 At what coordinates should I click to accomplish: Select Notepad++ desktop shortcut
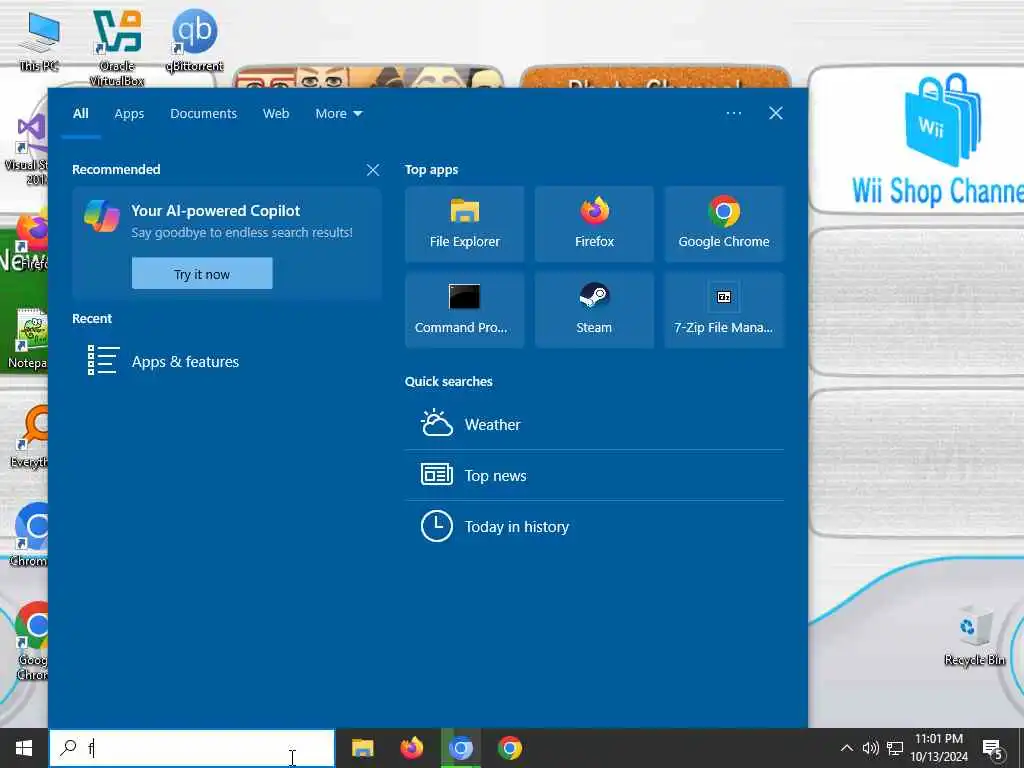click(x=27, y=338)
